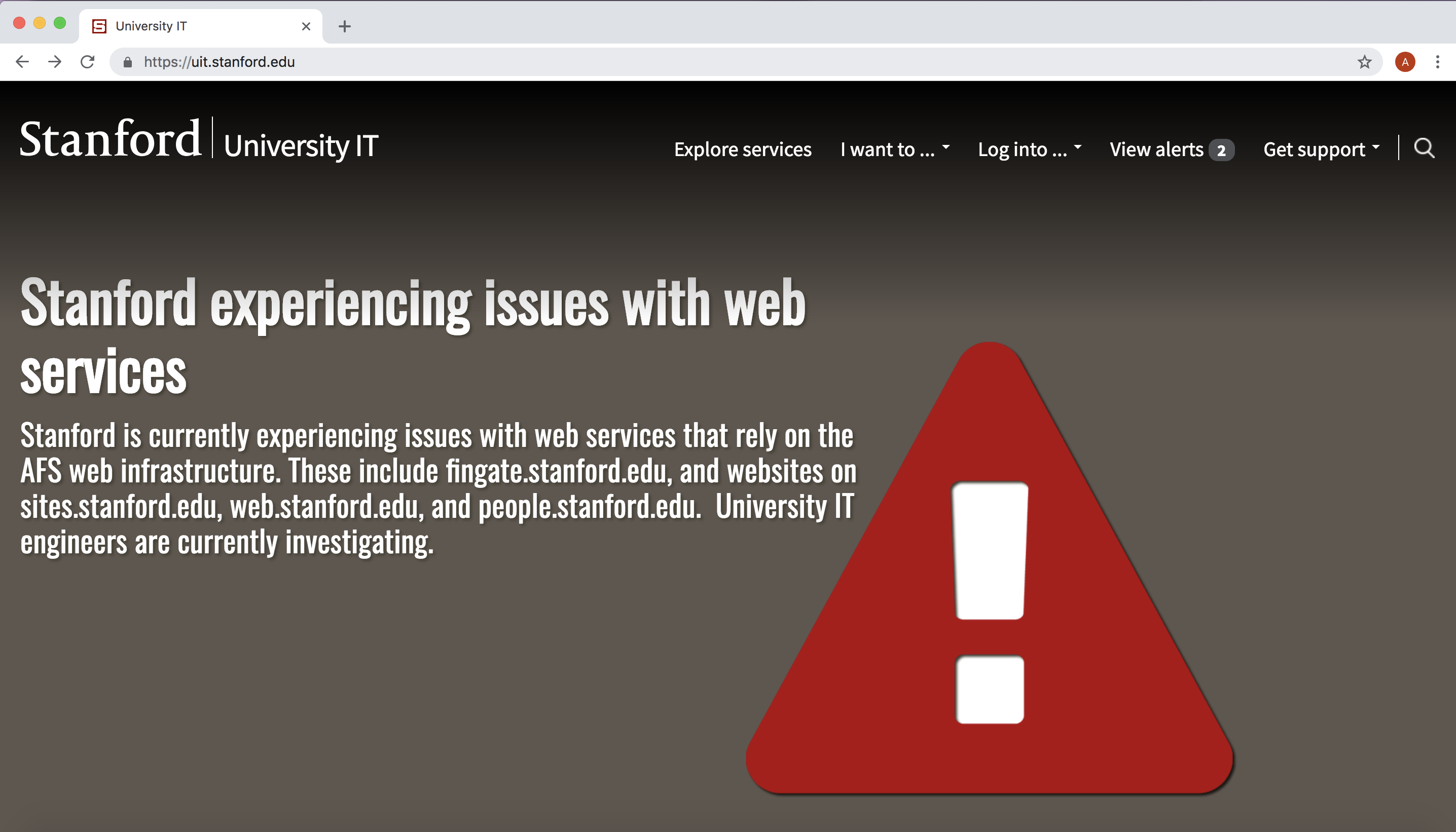The width and height of the screenshot is (1456, 832).
Task: Click the padlock site security icon
Action: 127,62
